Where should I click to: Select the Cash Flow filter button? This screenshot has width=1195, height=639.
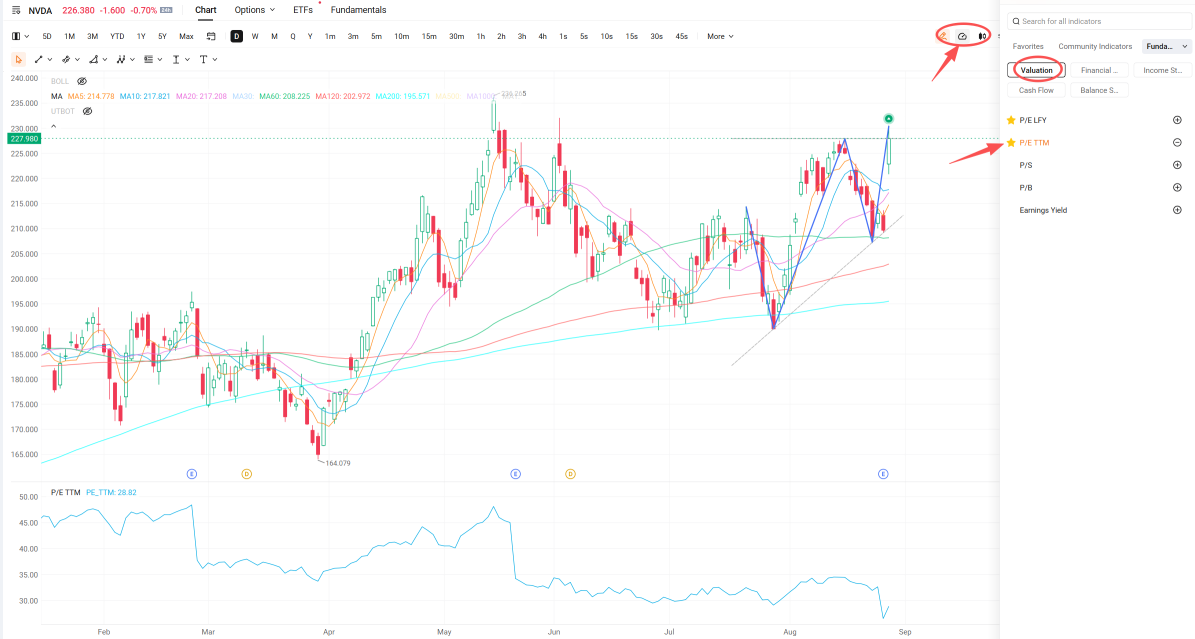pyautogui.click(x=1036, y=90)
